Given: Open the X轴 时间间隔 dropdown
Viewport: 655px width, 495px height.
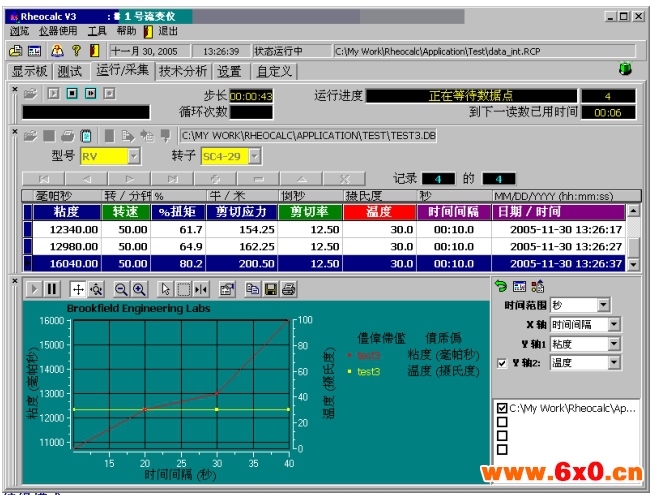Looking at the screenshot, I should click(x=614, y=324).
